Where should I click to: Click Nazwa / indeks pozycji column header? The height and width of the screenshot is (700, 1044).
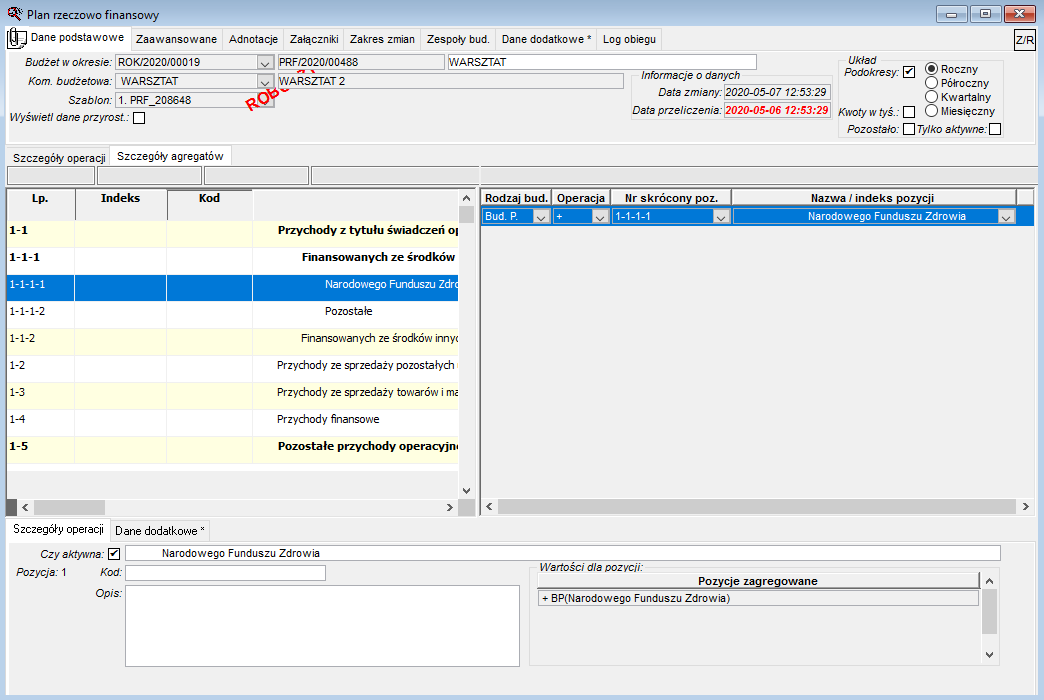873,198
